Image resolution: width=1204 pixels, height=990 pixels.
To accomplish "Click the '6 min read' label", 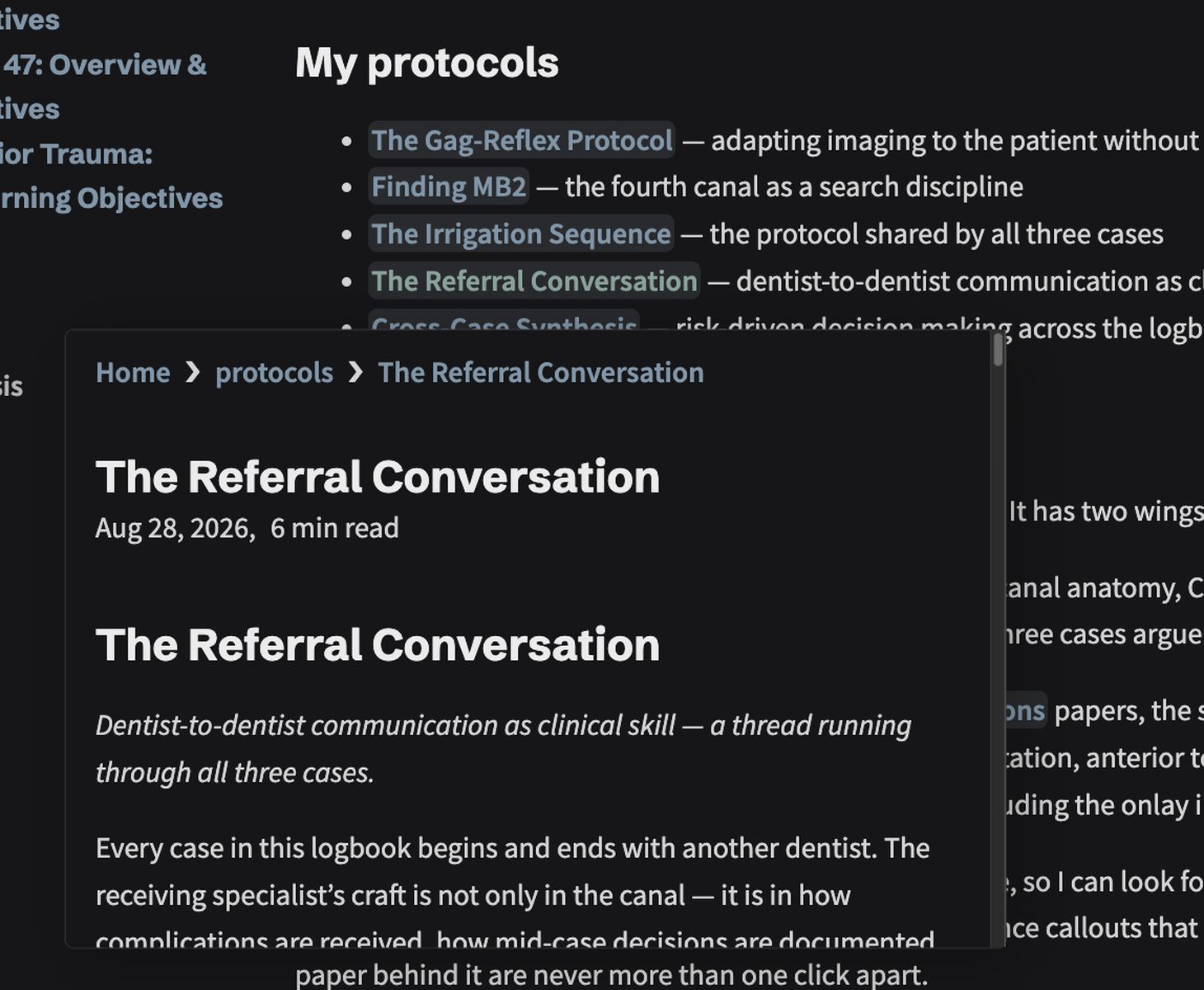I will click(x=335, y=528).
